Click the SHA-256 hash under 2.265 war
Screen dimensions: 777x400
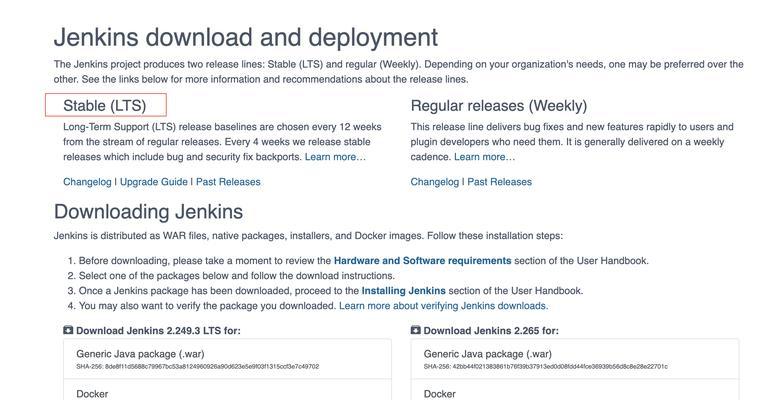pyautogui.click(x=546, y=367)
